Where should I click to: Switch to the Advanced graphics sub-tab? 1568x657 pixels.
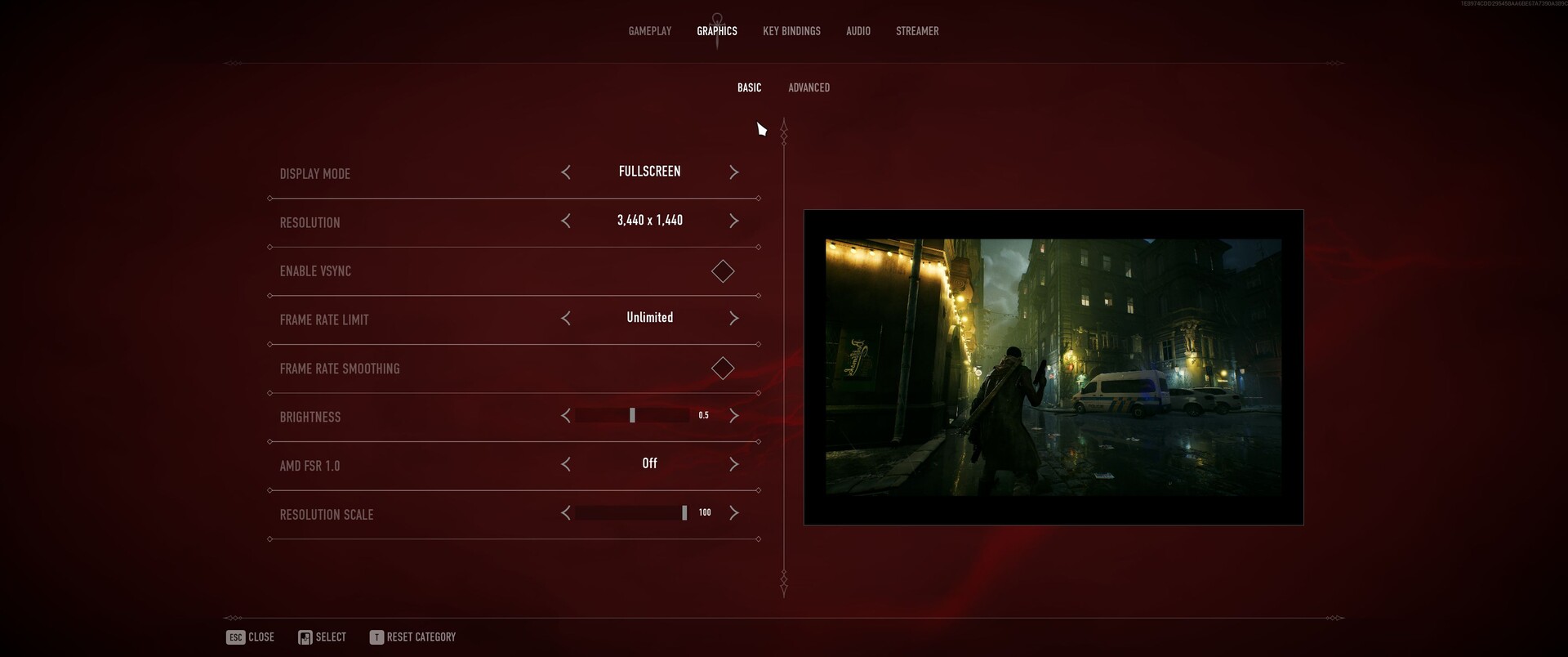click(x=808, y=87)
